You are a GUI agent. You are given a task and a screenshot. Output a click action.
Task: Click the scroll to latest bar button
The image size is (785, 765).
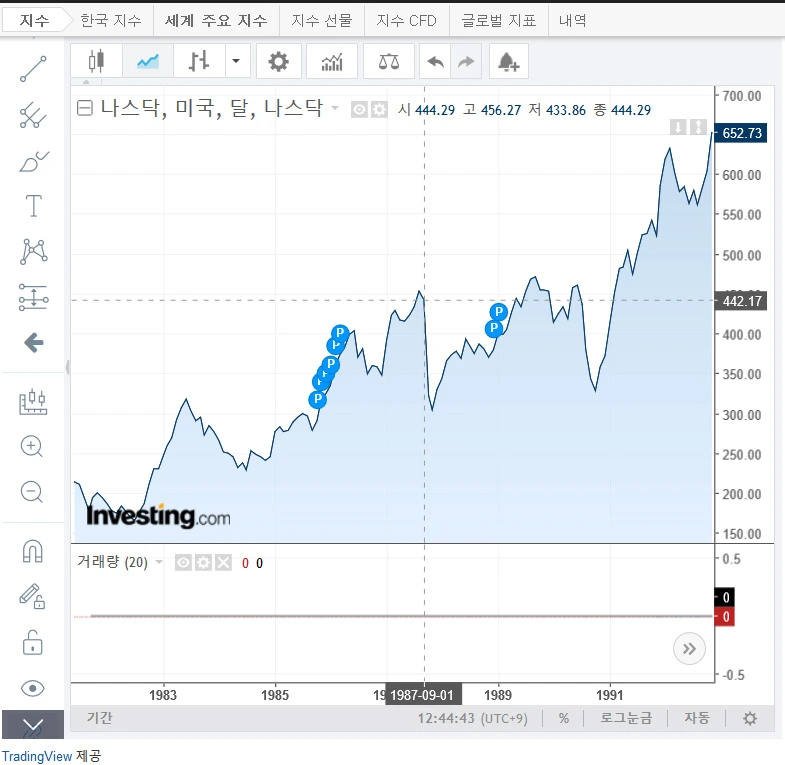(689, 649)
